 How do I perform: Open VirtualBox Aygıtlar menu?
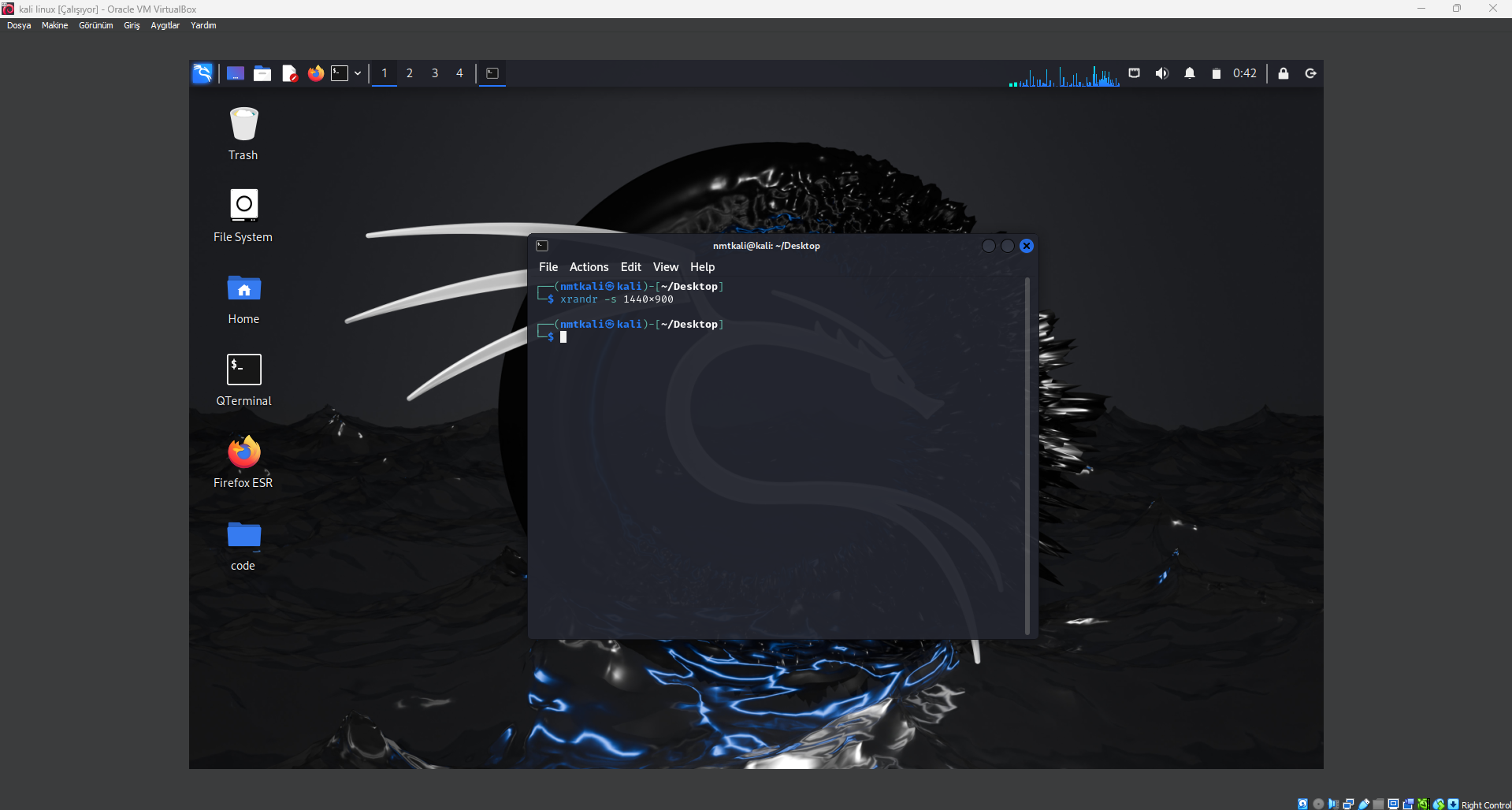(165, 25)
